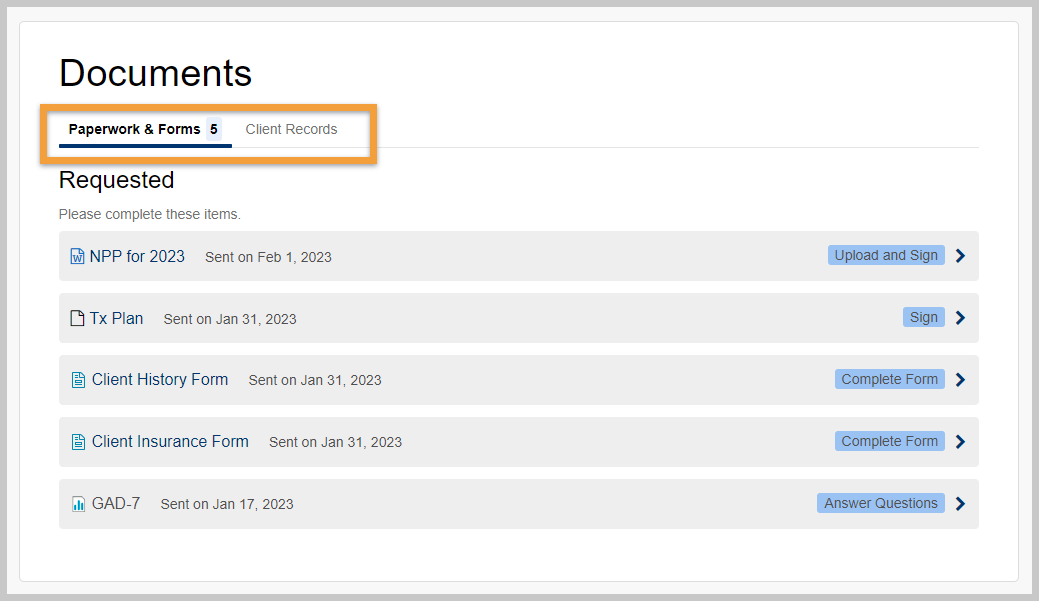Viewport: 1039px width, 601px height.
Task: Click the count badge on Paperwork & Forms
Action: tap(214, 128)
